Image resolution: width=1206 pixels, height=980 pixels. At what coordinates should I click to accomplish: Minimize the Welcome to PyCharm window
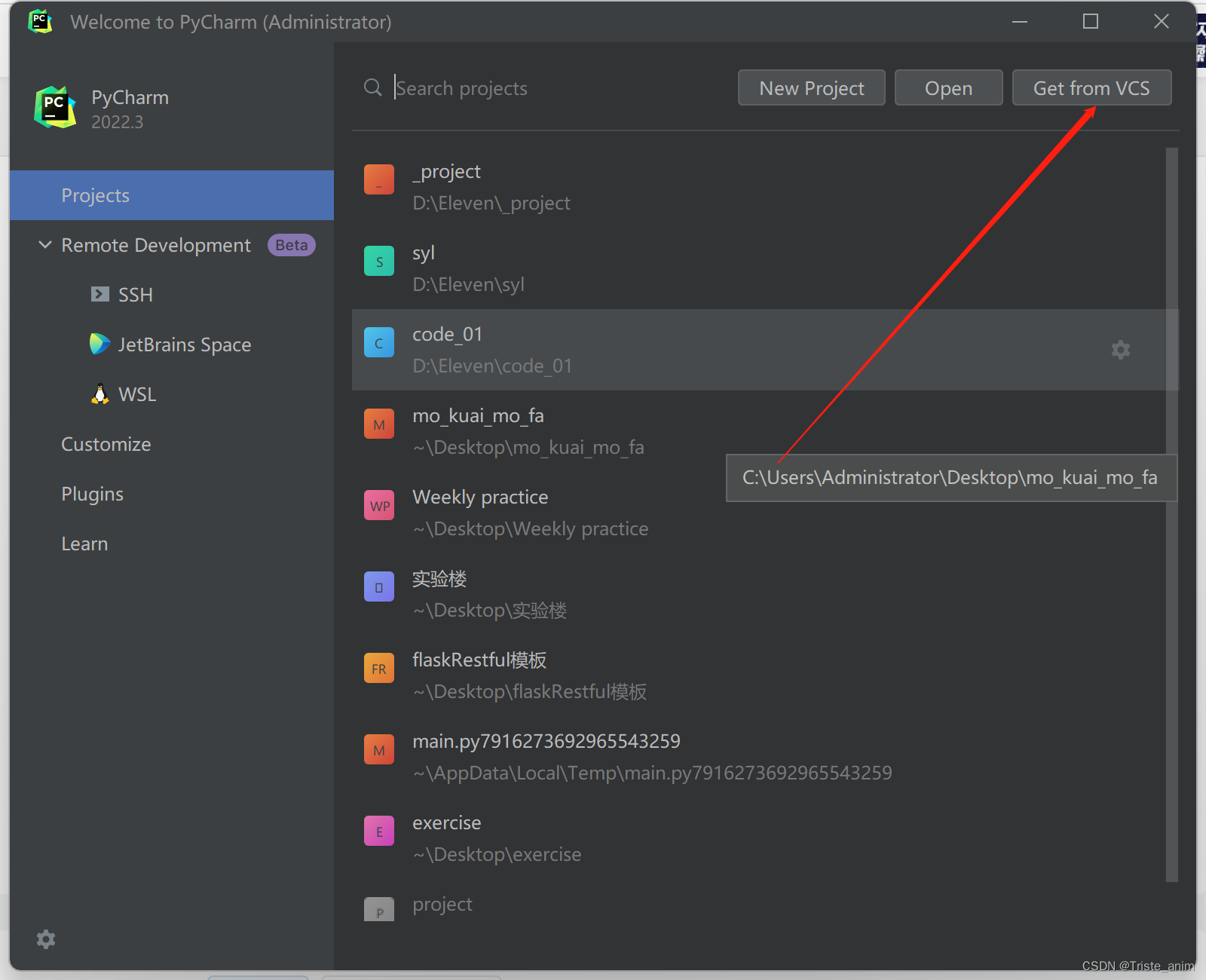point(1020,21)
